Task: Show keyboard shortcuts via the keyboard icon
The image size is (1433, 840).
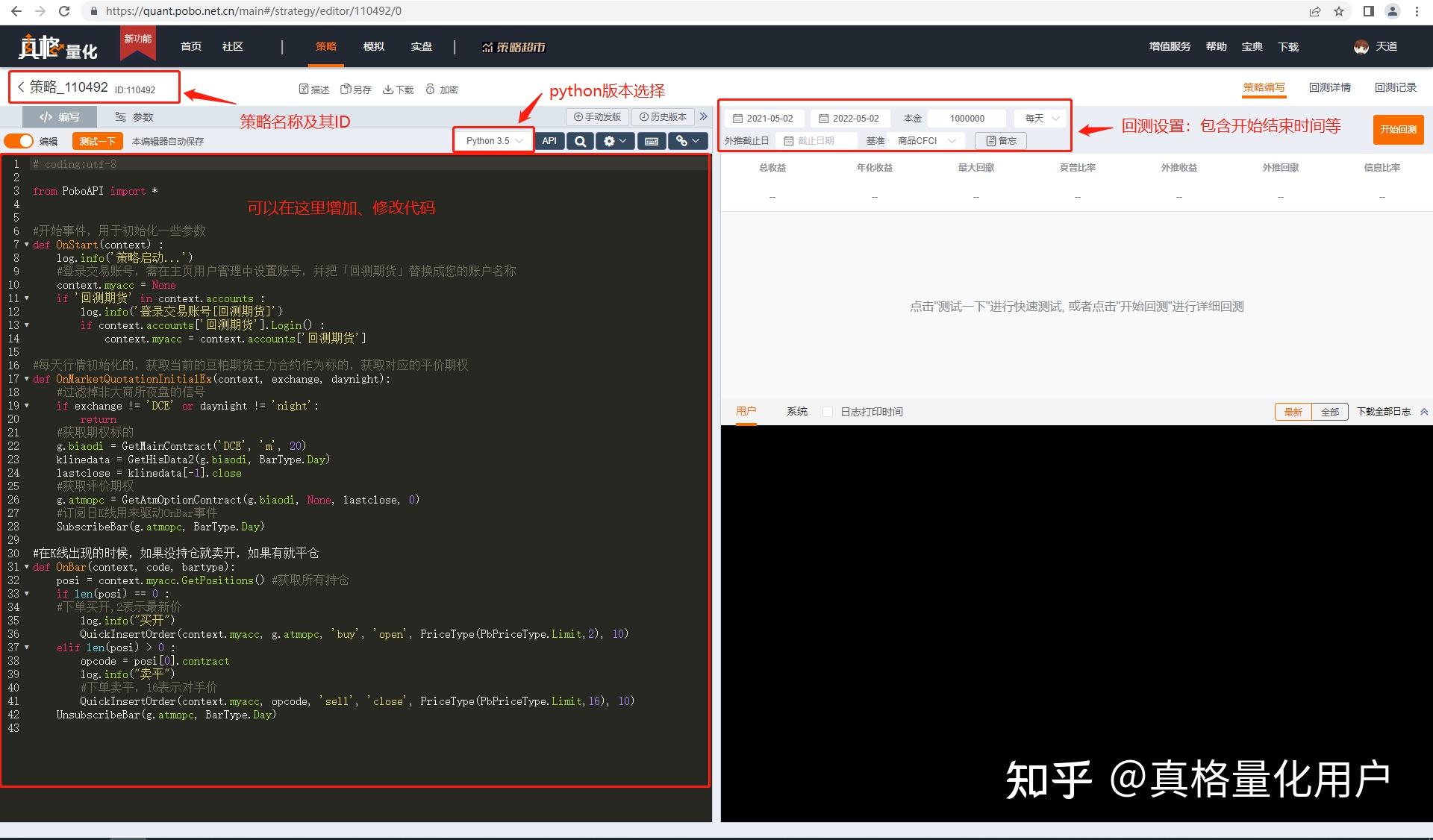Action: (650, 140)
